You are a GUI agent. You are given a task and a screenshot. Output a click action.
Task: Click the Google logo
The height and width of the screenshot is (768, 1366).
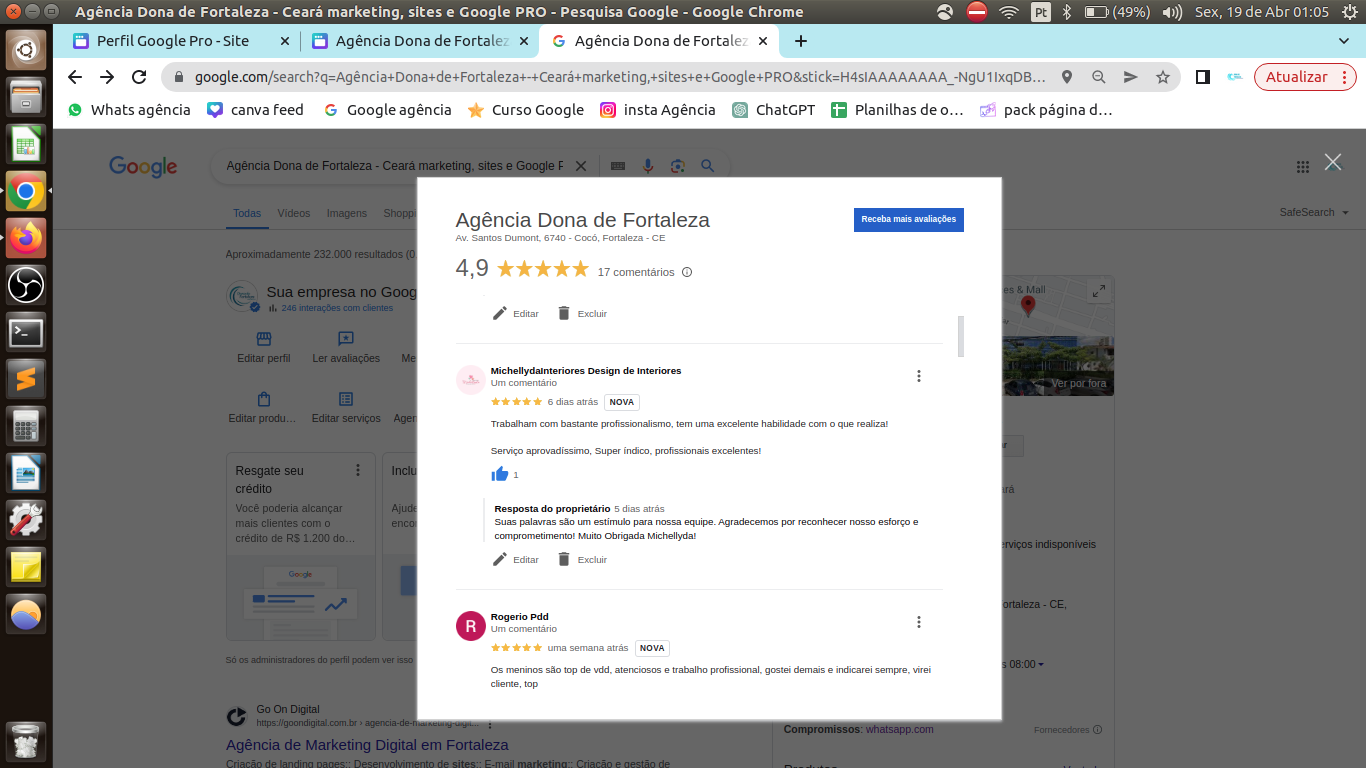(x=143, y=167)
